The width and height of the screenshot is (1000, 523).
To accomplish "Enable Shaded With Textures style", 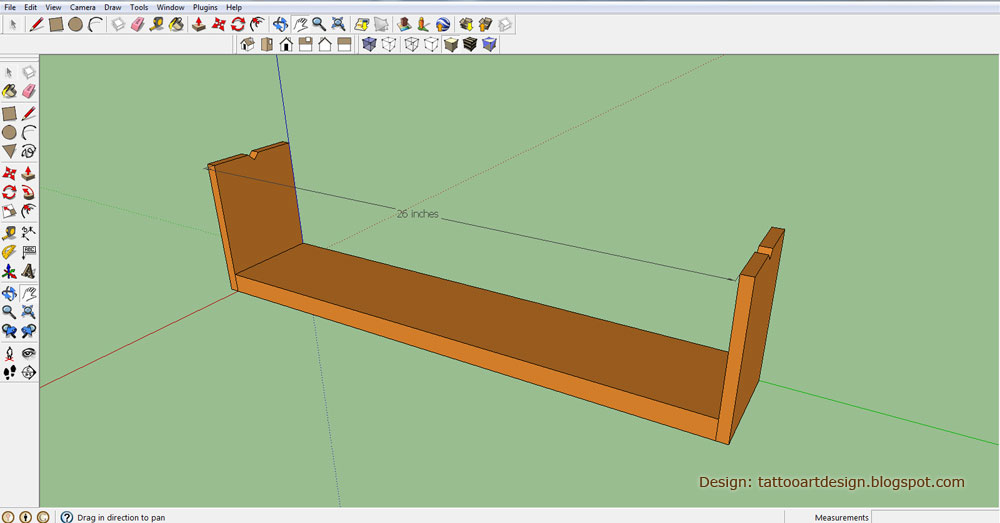I will (x=470, y=45).
